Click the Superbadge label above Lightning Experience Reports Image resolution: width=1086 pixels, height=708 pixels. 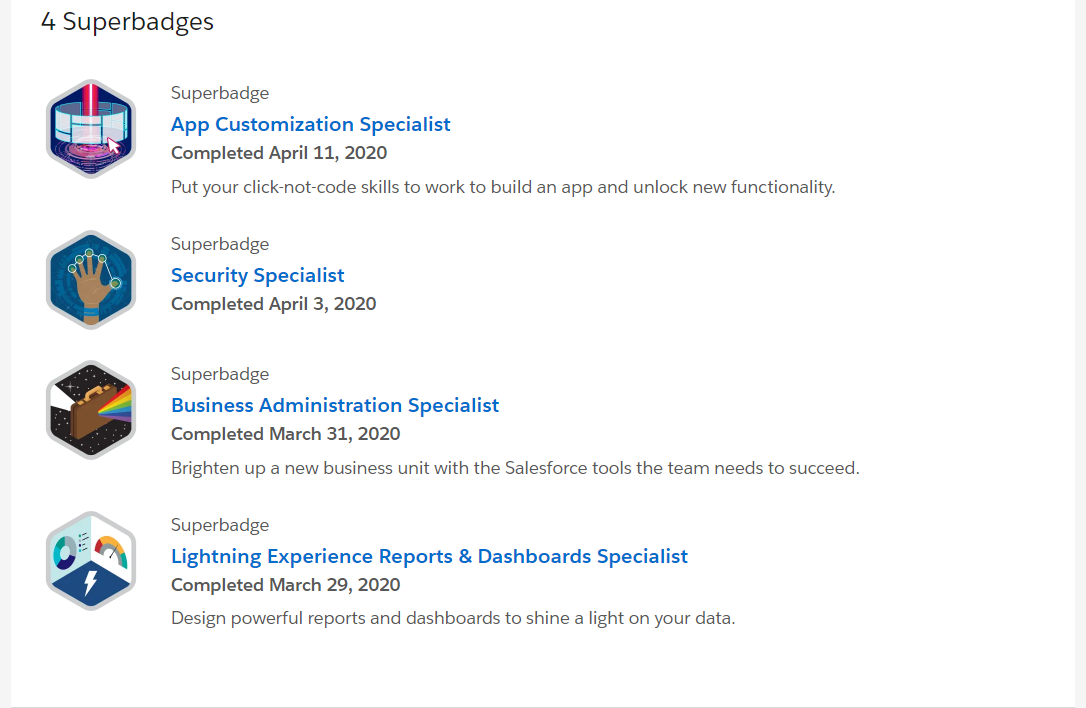coord(219,525)
